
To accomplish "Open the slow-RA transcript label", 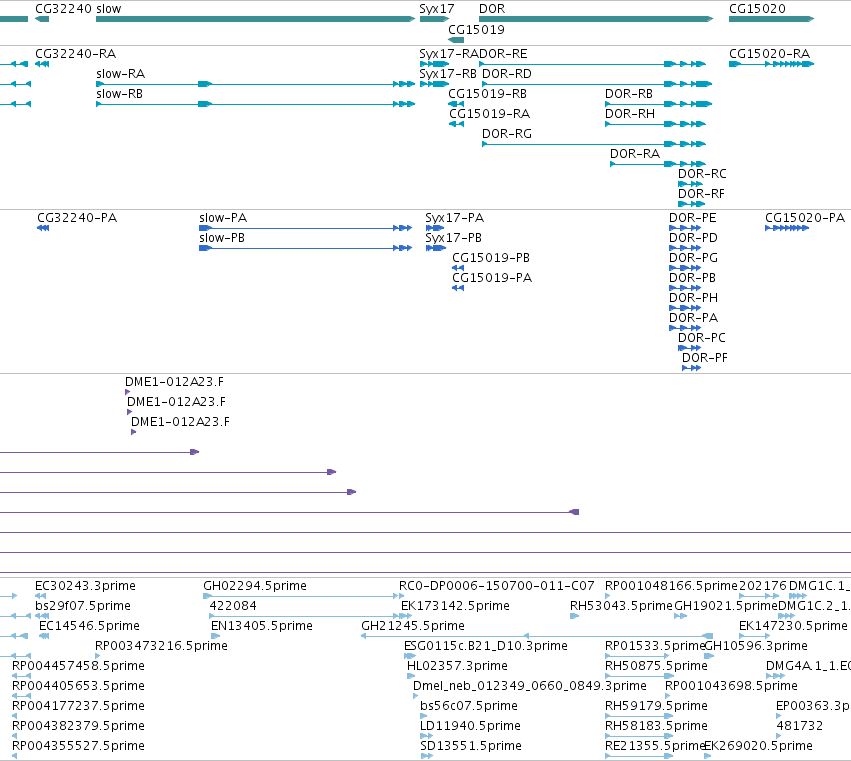I will [x=120, y=74].
